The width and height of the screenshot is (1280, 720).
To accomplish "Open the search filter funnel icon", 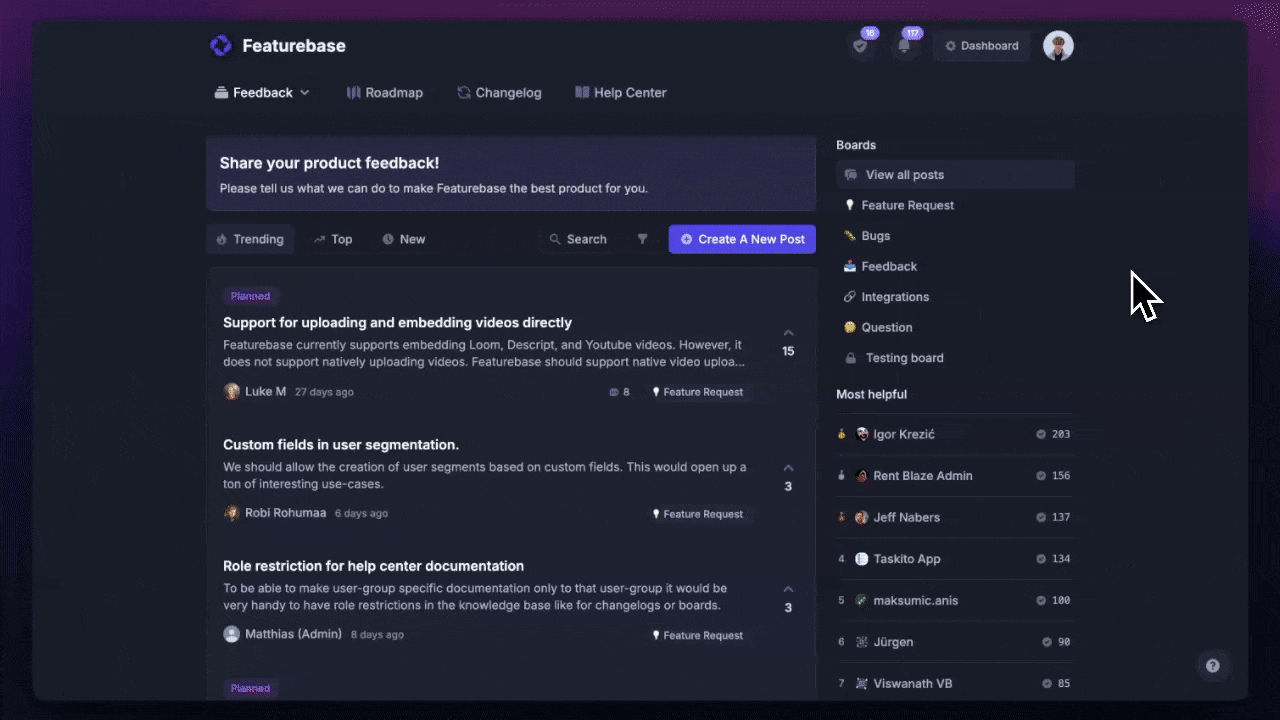I will coord(642,239).
